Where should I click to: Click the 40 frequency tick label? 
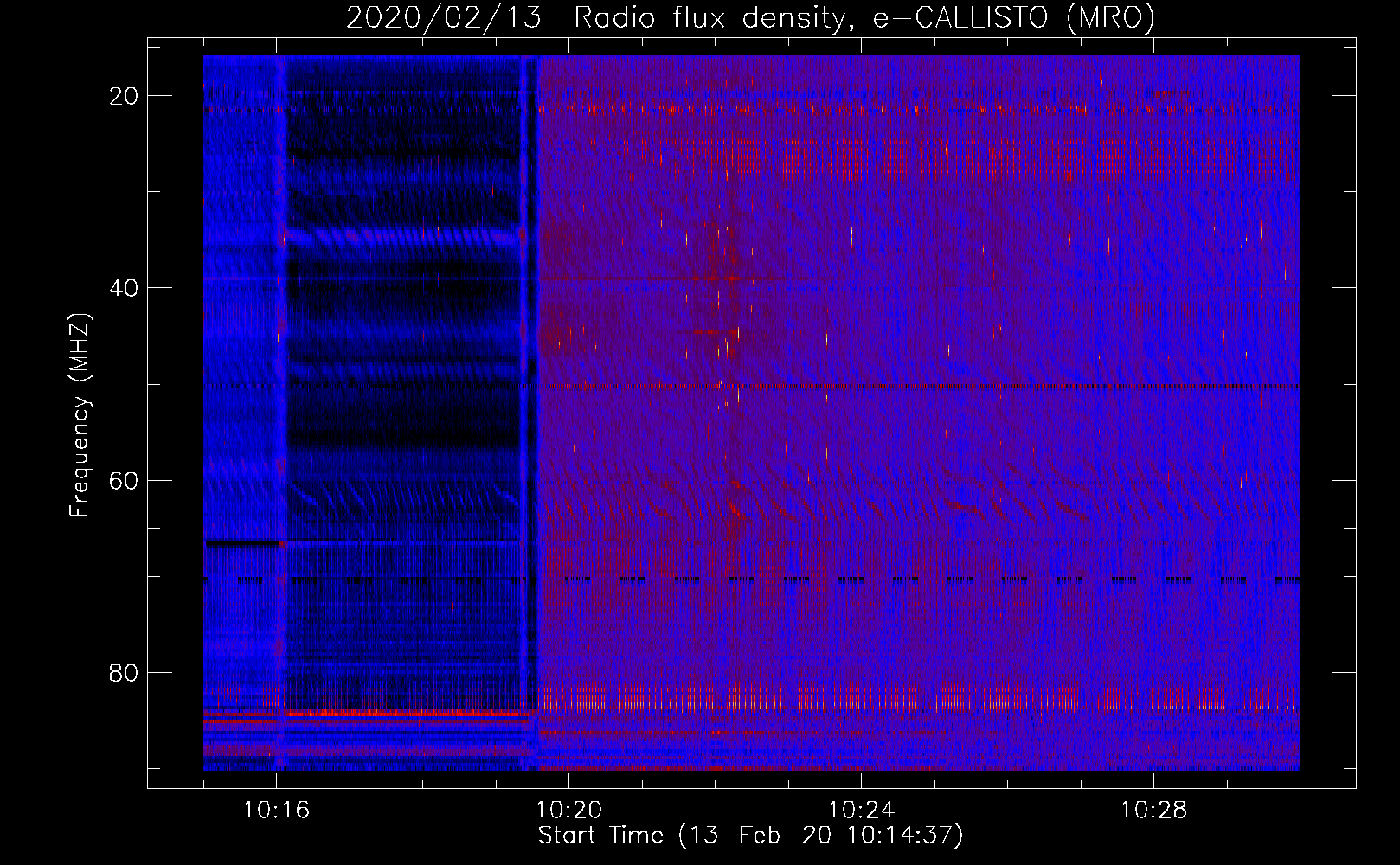(x=124, y=288)
